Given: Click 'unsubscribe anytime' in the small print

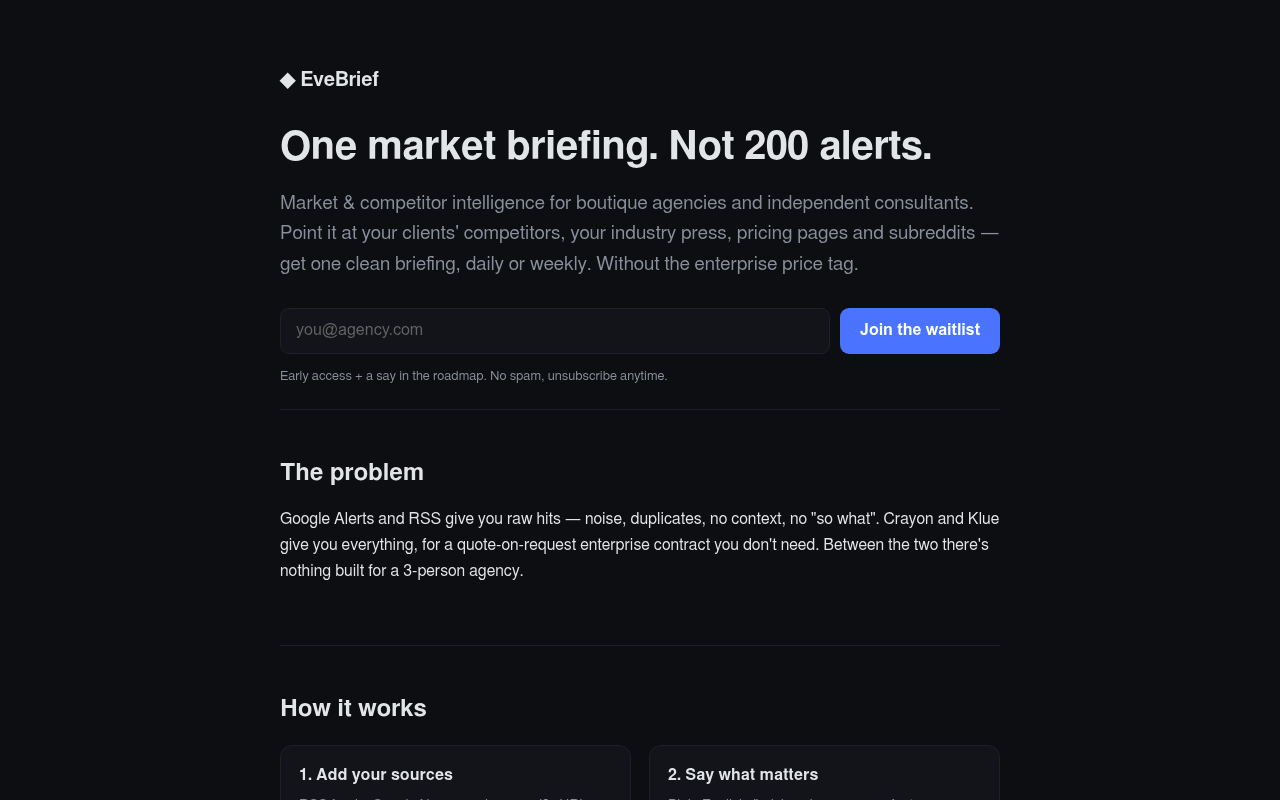Looking at the screenshot, I should coord(607,376).
